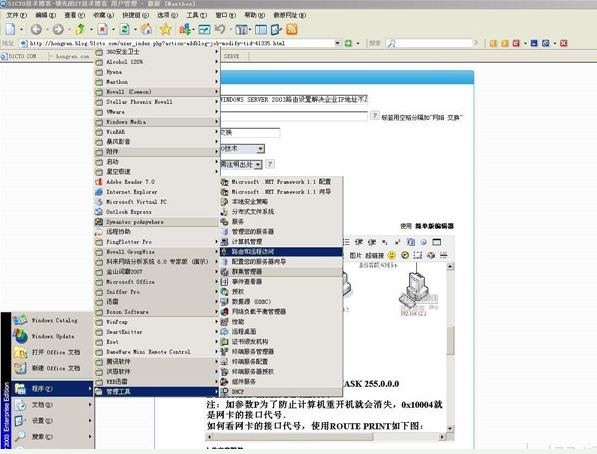
Task: Open 服务 (Services) from Administrative Tools
Action: tap(281, 221)
